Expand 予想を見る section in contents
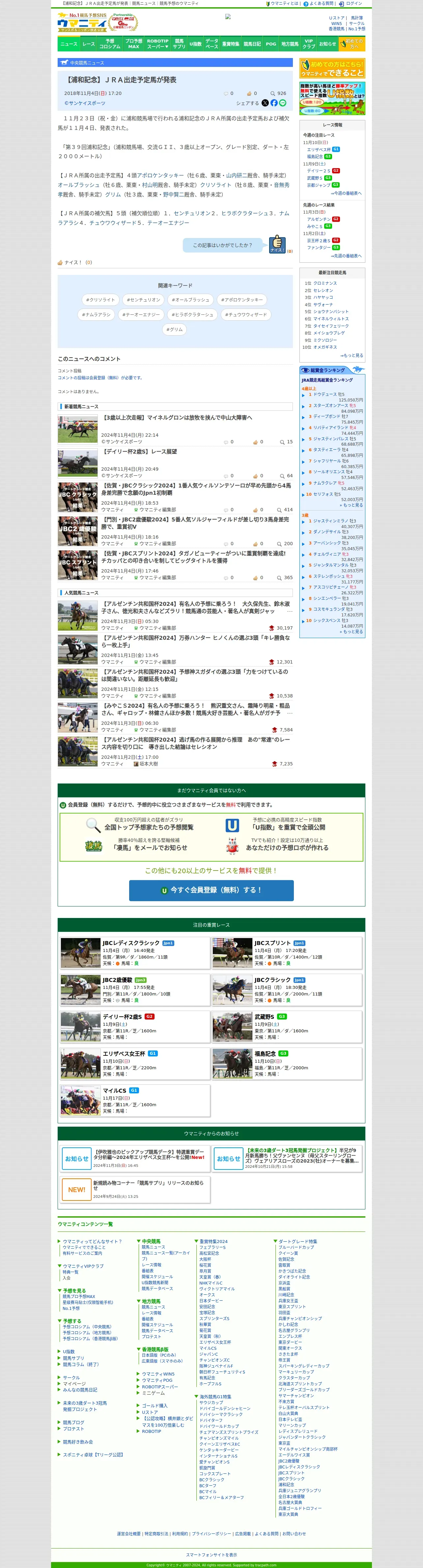423x1568 pixels. coord(59,1290)
